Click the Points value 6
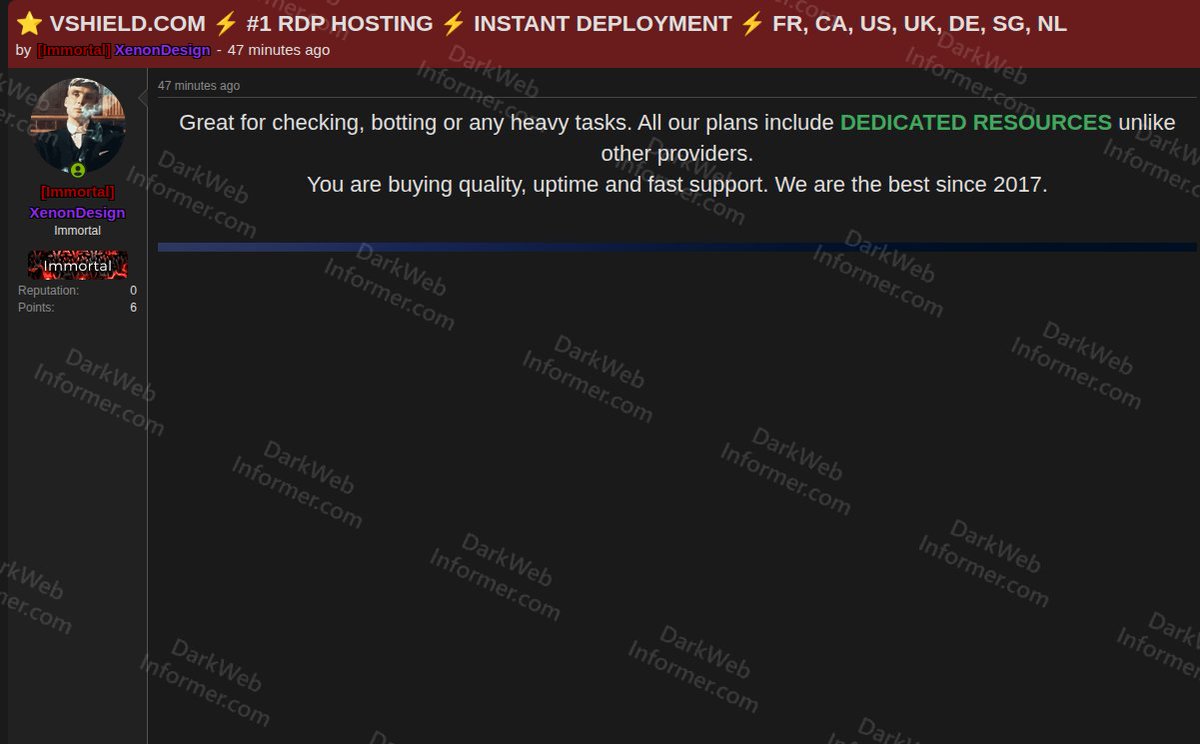This screenshot has height=744, width=1200. point(133,308)
